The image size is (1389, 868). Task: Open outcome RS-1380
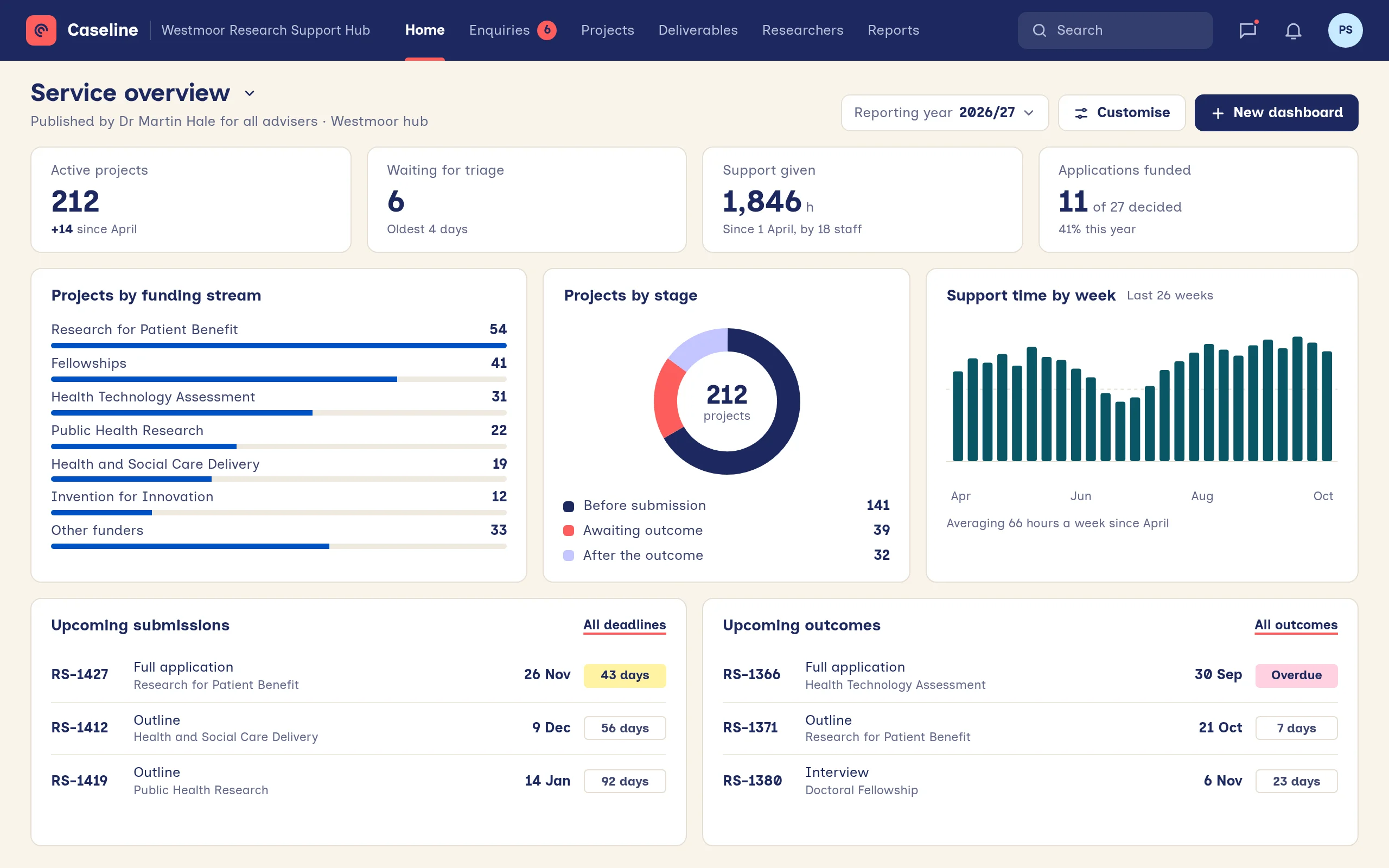1030,781
